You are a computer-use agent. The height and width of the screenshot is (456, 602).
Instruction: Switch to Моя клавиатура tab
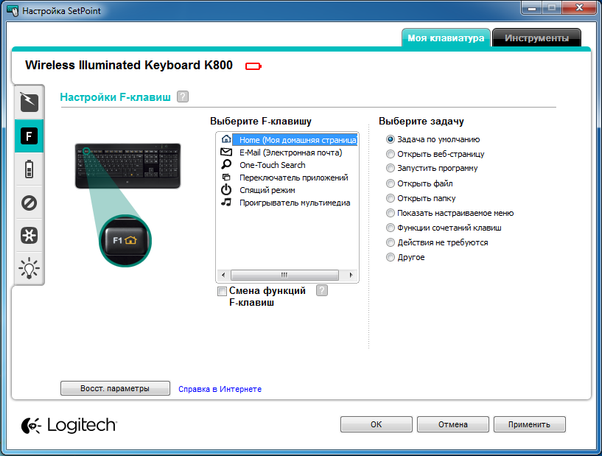[446, 38]
